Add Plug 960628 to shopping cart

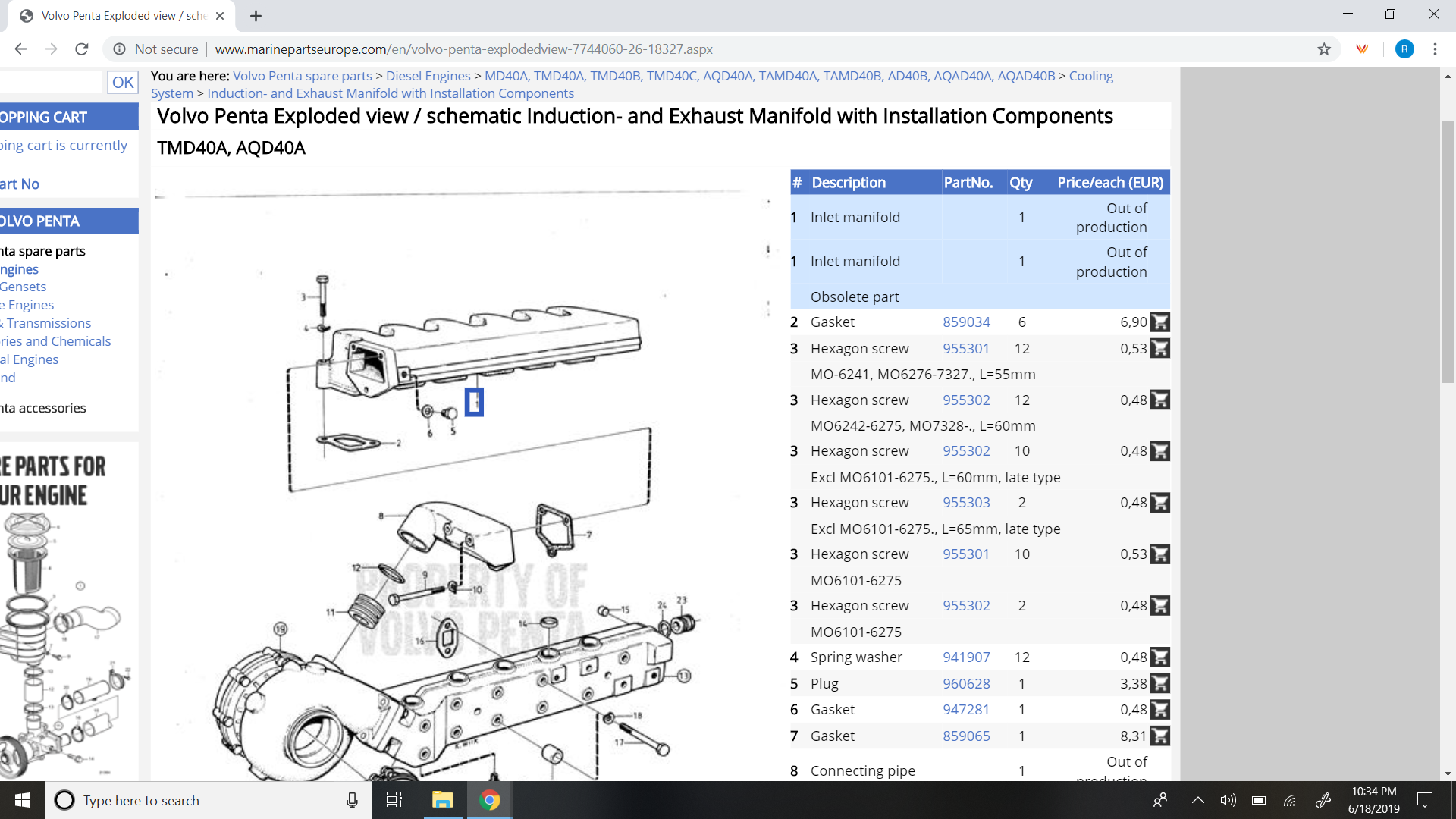point(1159,684)
